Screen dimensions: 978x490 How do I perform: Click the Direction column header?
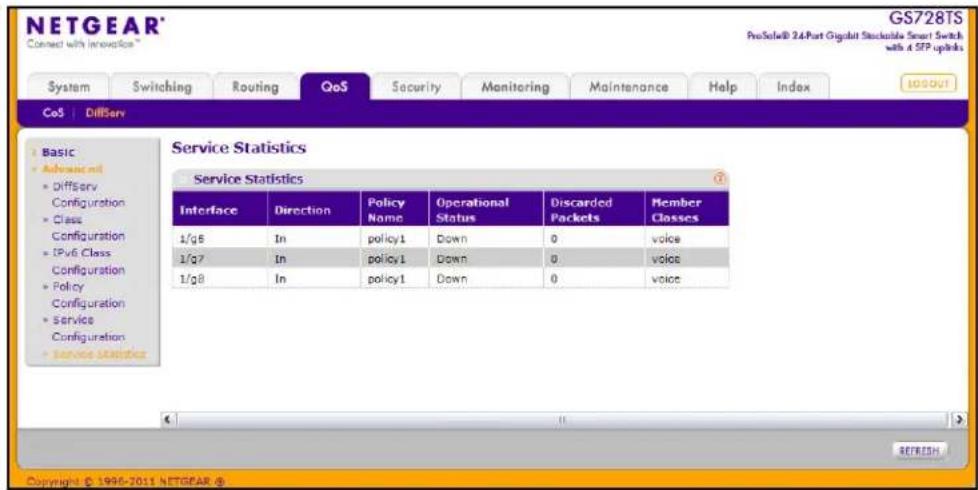point(314,210)
